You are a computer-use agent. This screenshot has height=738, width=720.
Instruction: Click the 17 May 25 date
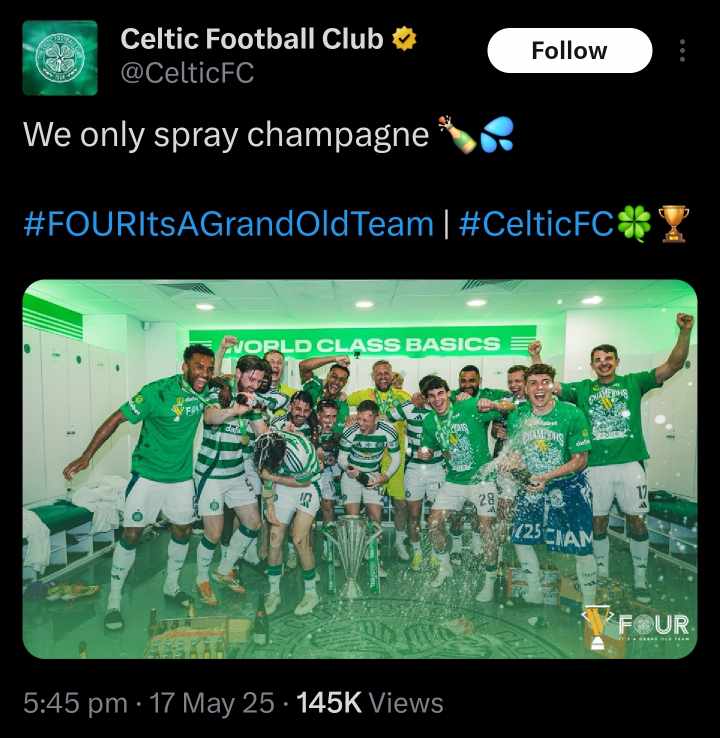(x=211, y=703)
